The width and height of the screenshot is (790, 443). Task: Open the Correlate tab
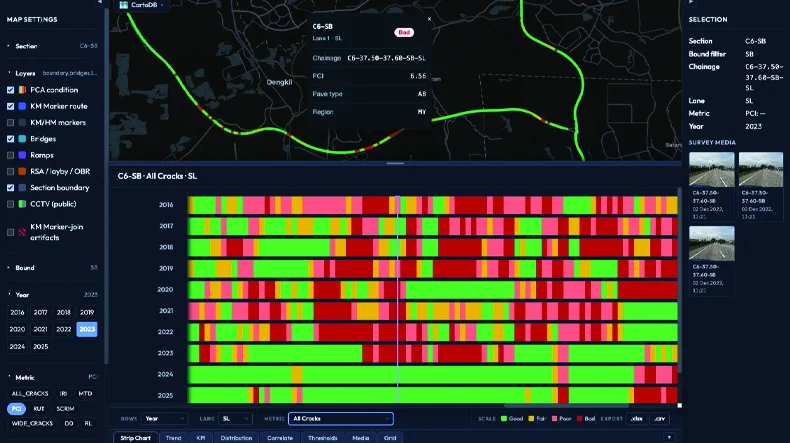click(280, 438)
